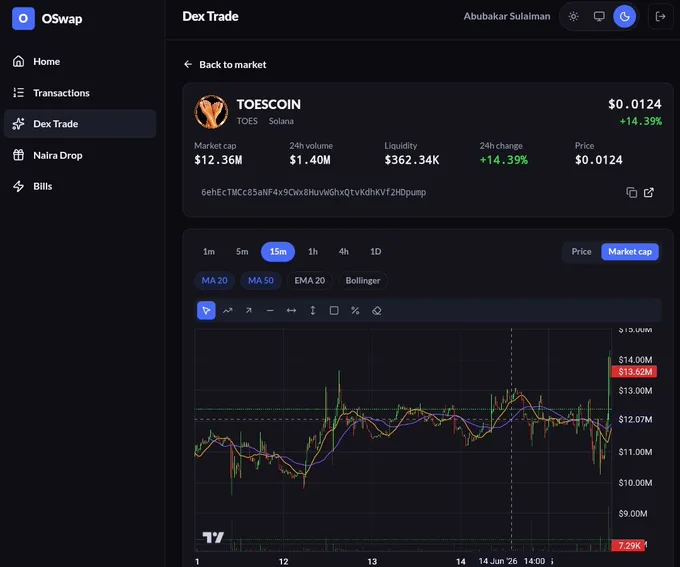This screenshot has height=567, width=680.
Task: Click the OSwap logo icon
Action: [23, 18]
